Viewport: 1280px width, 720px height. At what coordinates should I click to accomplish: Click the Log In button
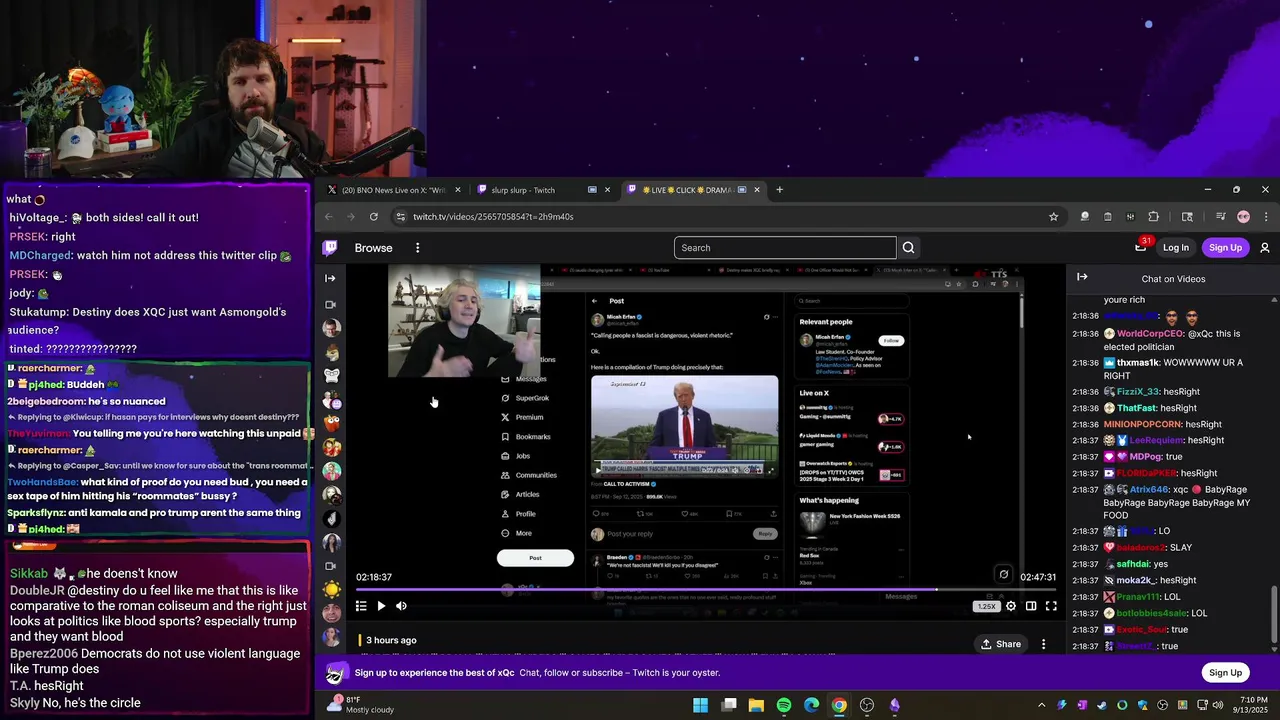pos(1176,248)
